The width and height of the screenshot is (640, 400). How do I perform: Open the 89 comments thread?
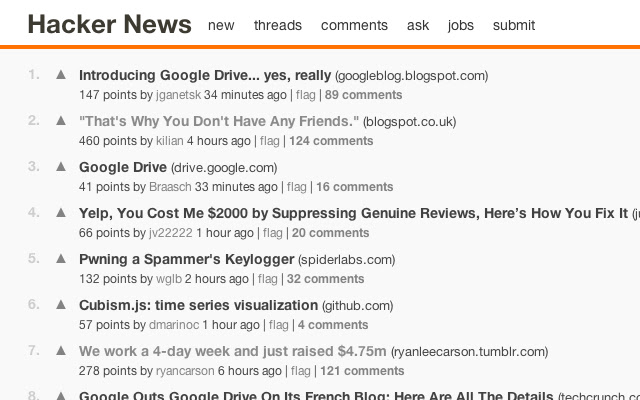tap(363, 95)
